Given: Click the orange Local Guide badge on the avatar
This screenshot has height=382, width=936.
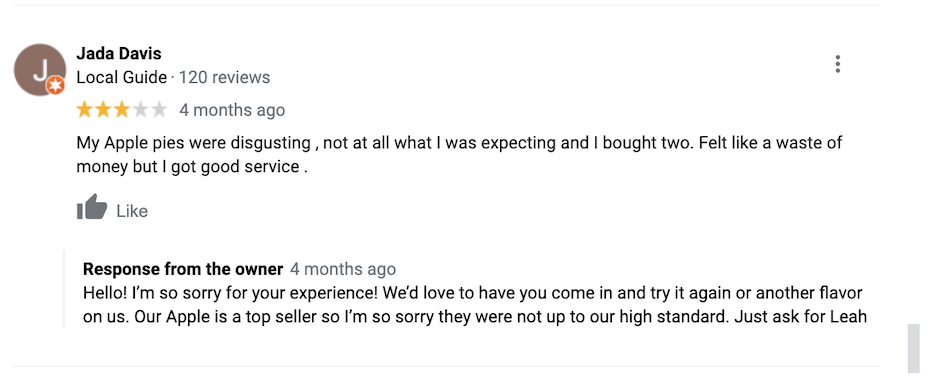Looking at the screenshot, I should coord(56,86).
